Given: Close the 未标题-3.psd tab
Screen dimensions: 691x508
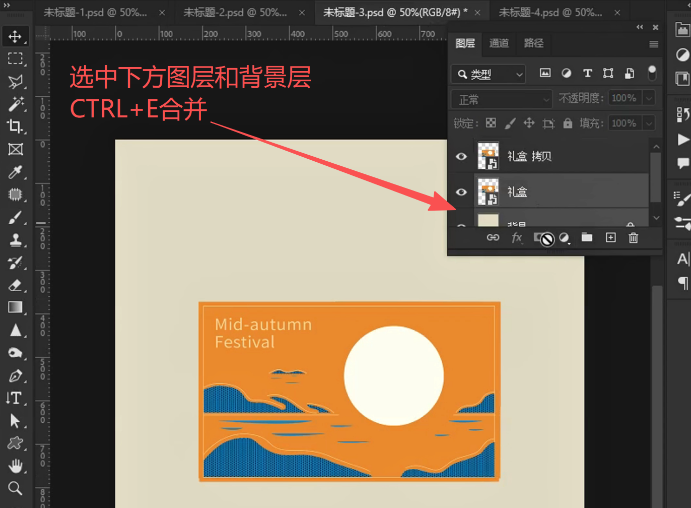Looking at the screenshot, I should tap(477, 13).
